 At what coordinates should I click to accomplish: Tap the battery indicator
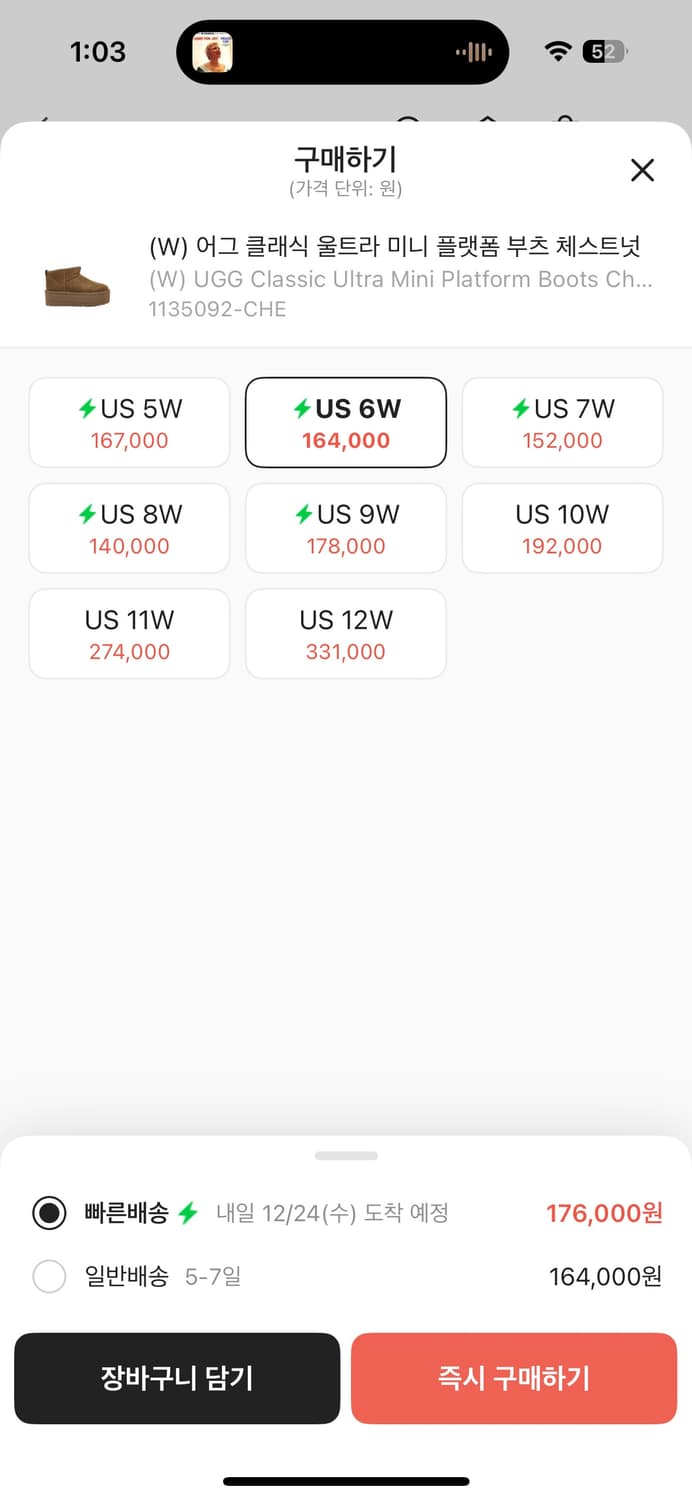(604, 52)
